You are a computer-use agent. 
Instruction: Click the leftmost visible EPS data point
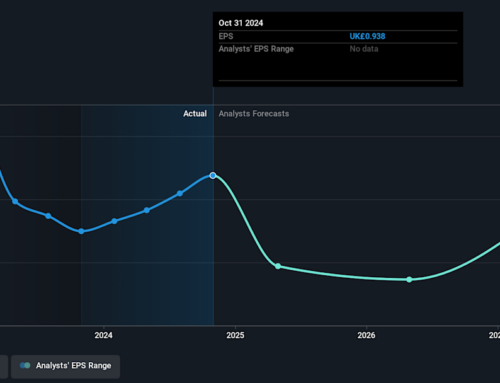pos(15,201)
